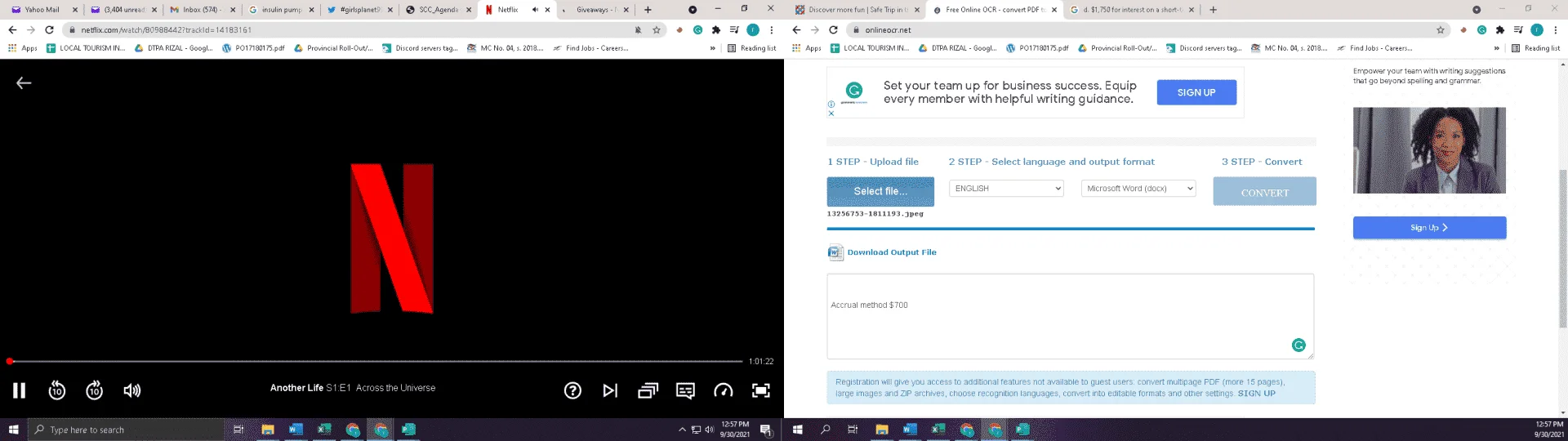Click the red playhead on Netflix timeline

9,361
